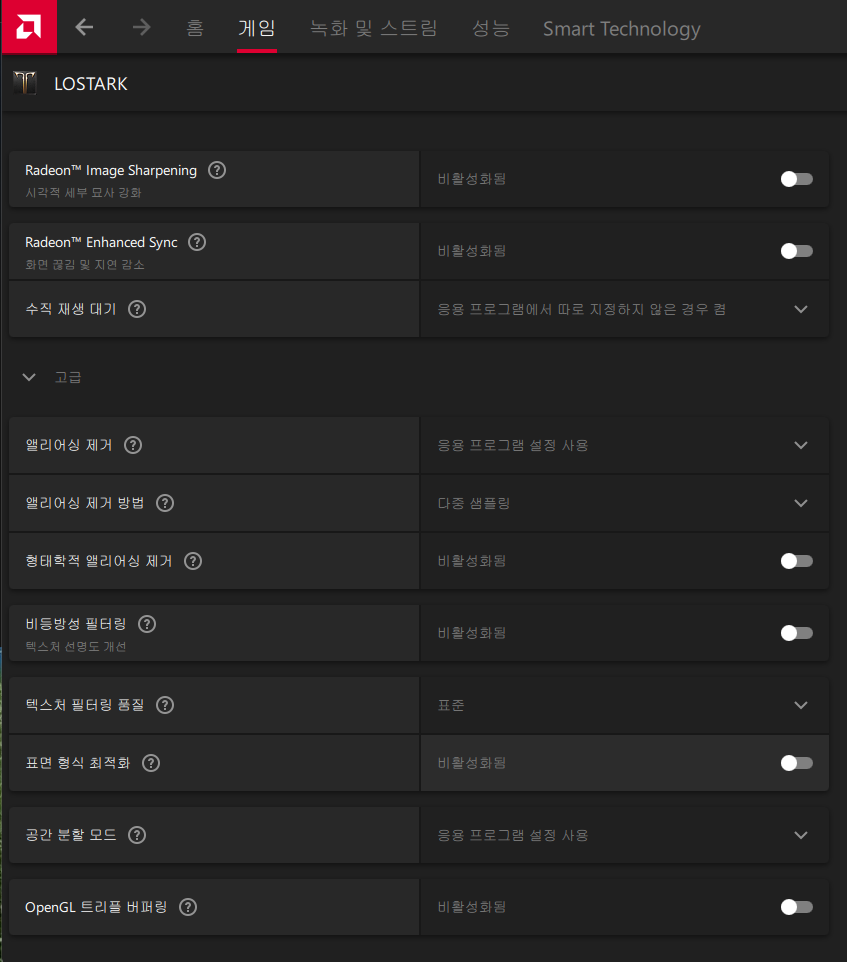The image size is (847, 962).
Task: Go back with the left arrow
Action: click(x=85, y=28)
